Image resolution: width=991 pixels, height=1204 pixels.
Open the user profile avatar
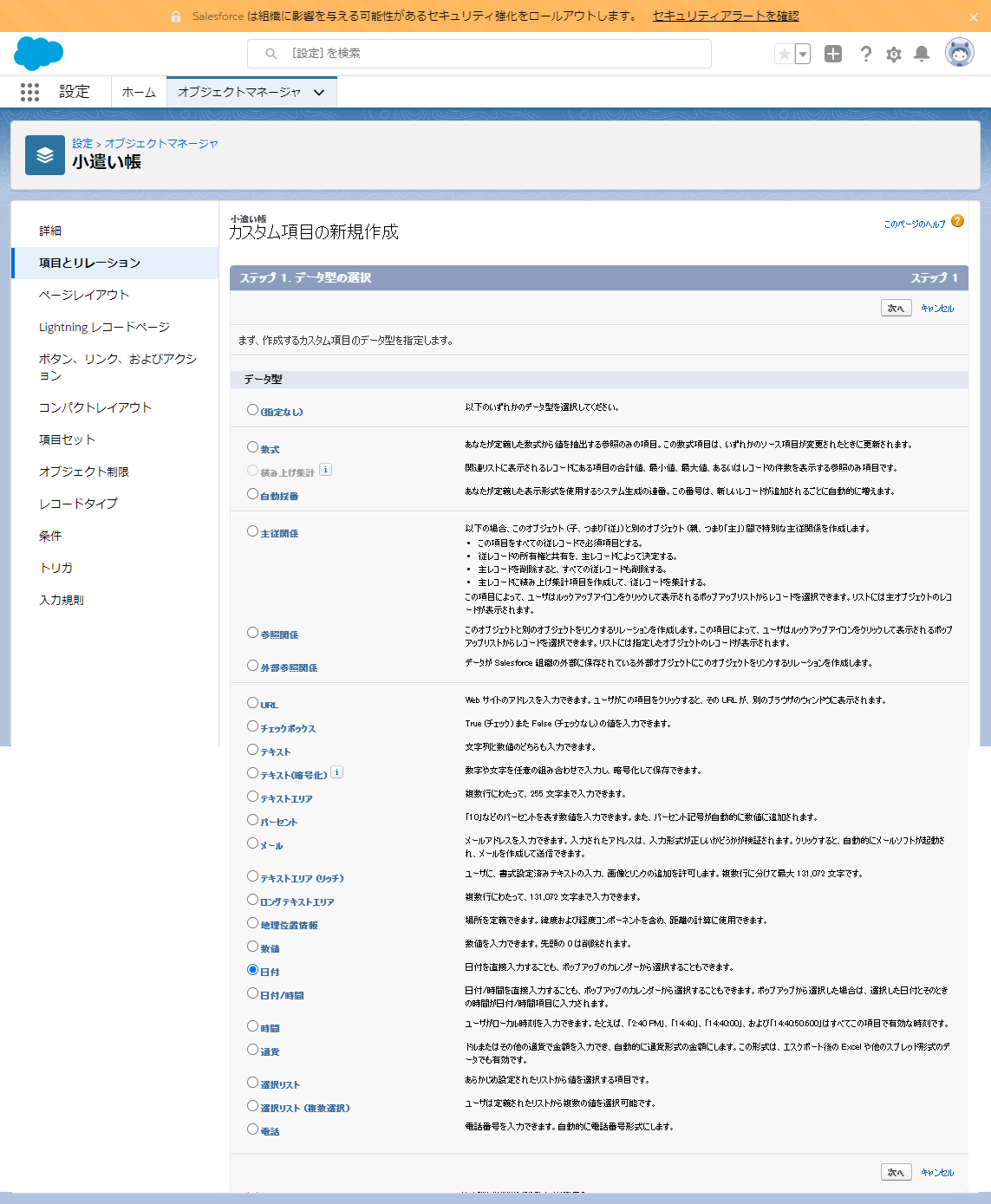click(x=960, y=53)
